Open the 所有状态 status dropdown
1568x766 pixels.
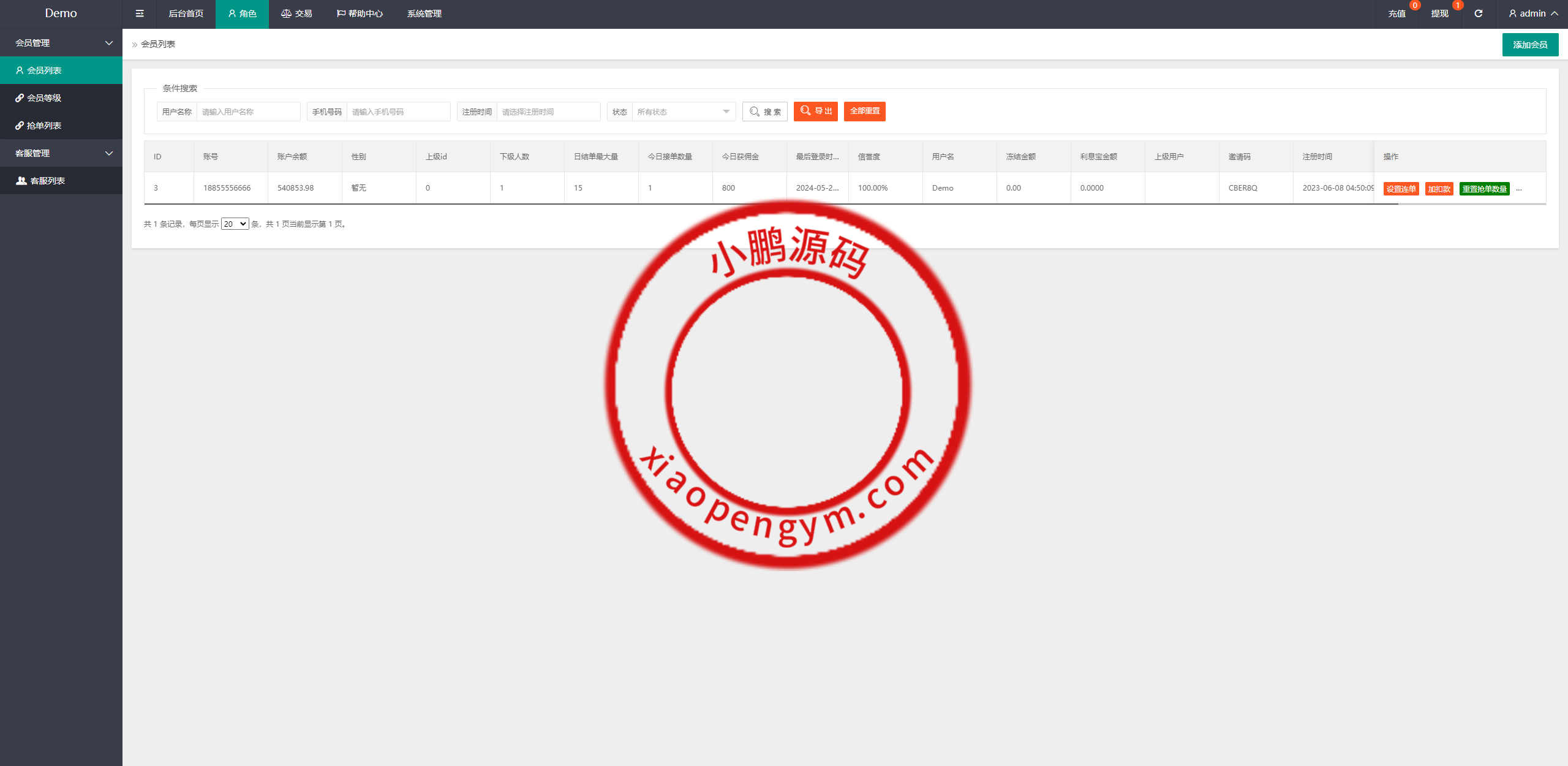(x=683, y=112)
